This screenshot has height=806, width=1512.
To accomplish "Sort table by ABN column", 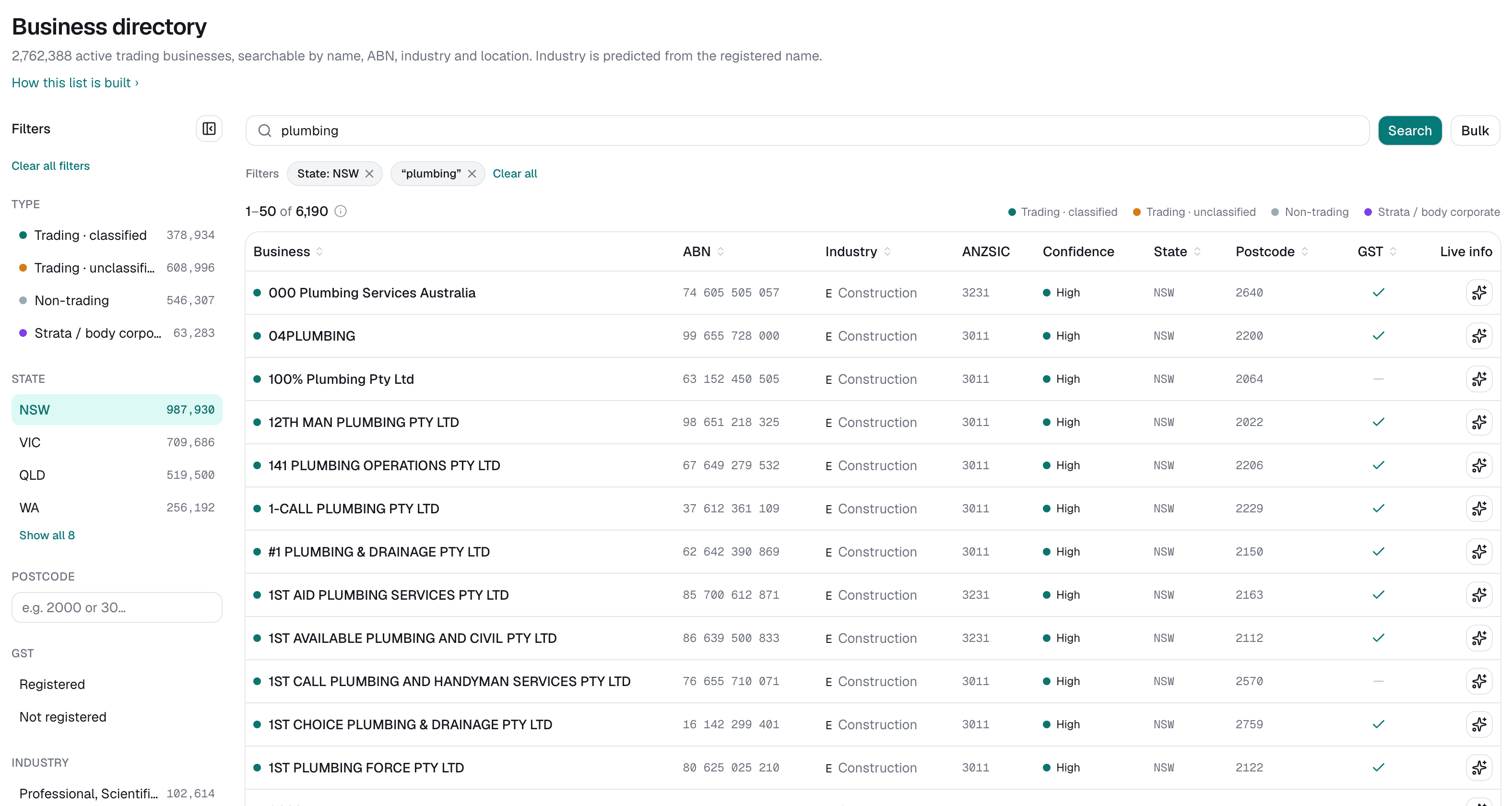I will coord(703,252).
